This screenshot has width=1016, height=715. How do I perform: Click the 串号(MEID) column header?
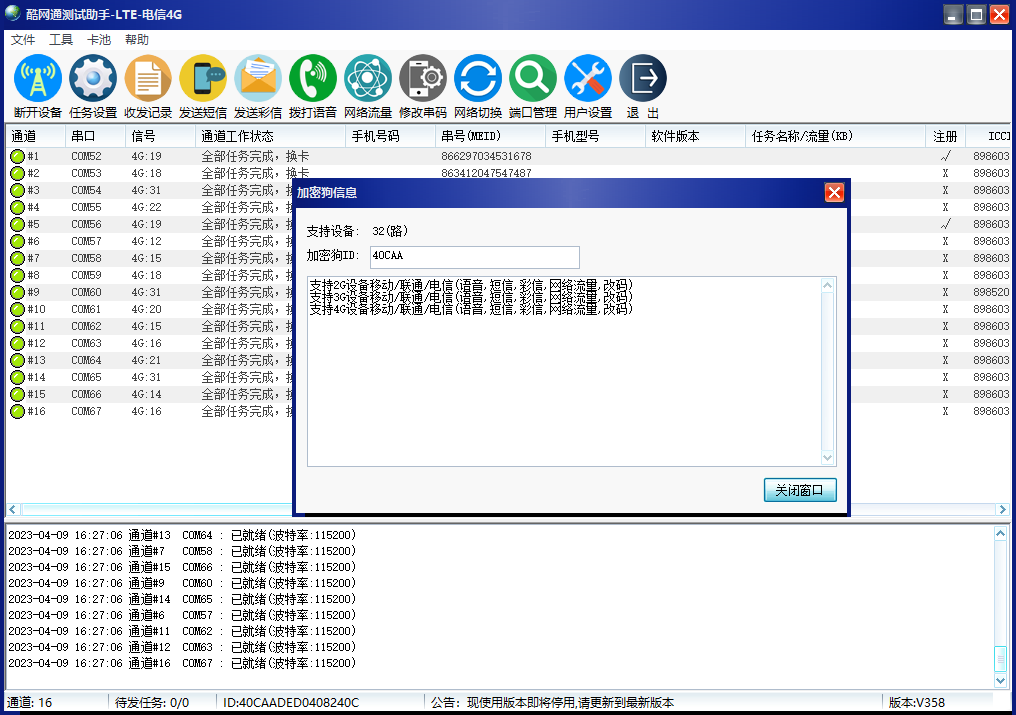[491, 136]
